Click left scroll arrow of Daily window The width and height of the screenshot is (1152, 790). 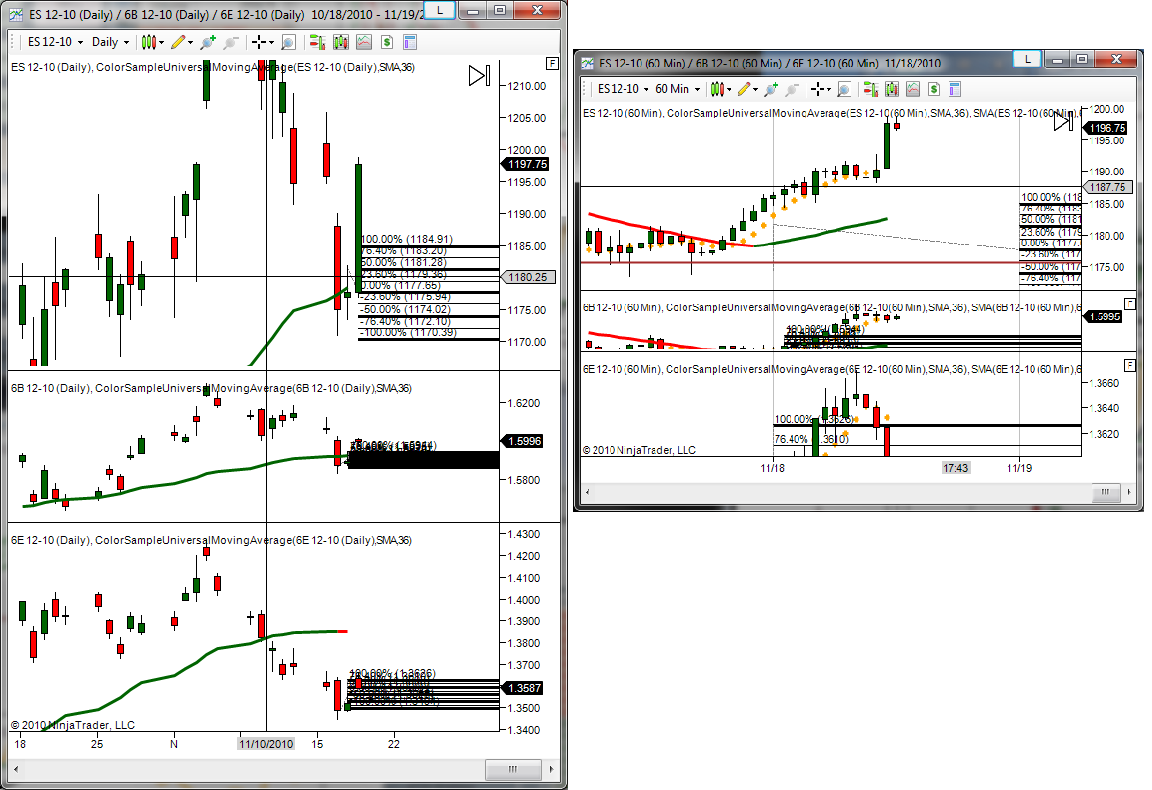(x=16, y=769)
